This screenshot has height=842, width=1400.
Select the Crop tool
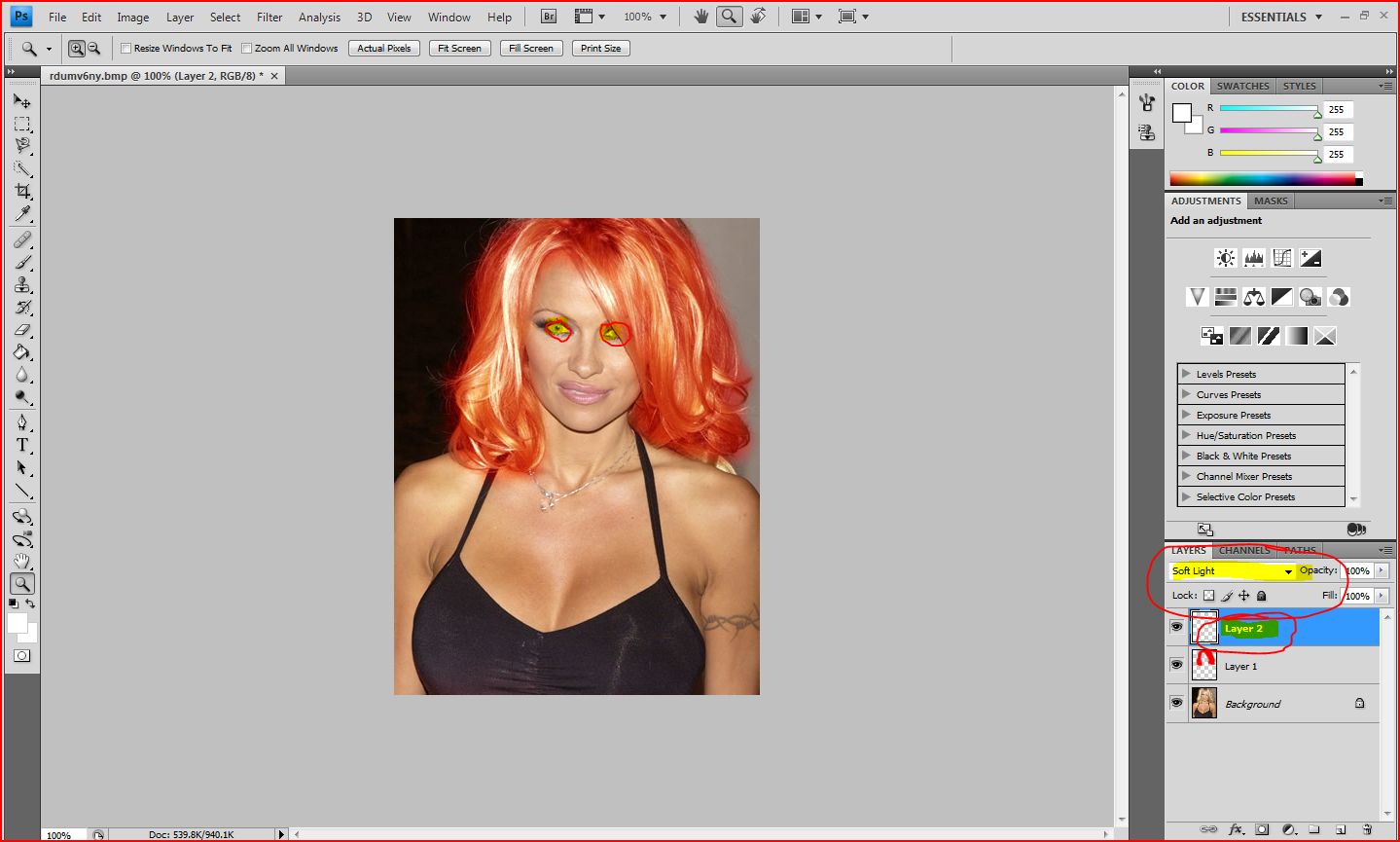21,191
